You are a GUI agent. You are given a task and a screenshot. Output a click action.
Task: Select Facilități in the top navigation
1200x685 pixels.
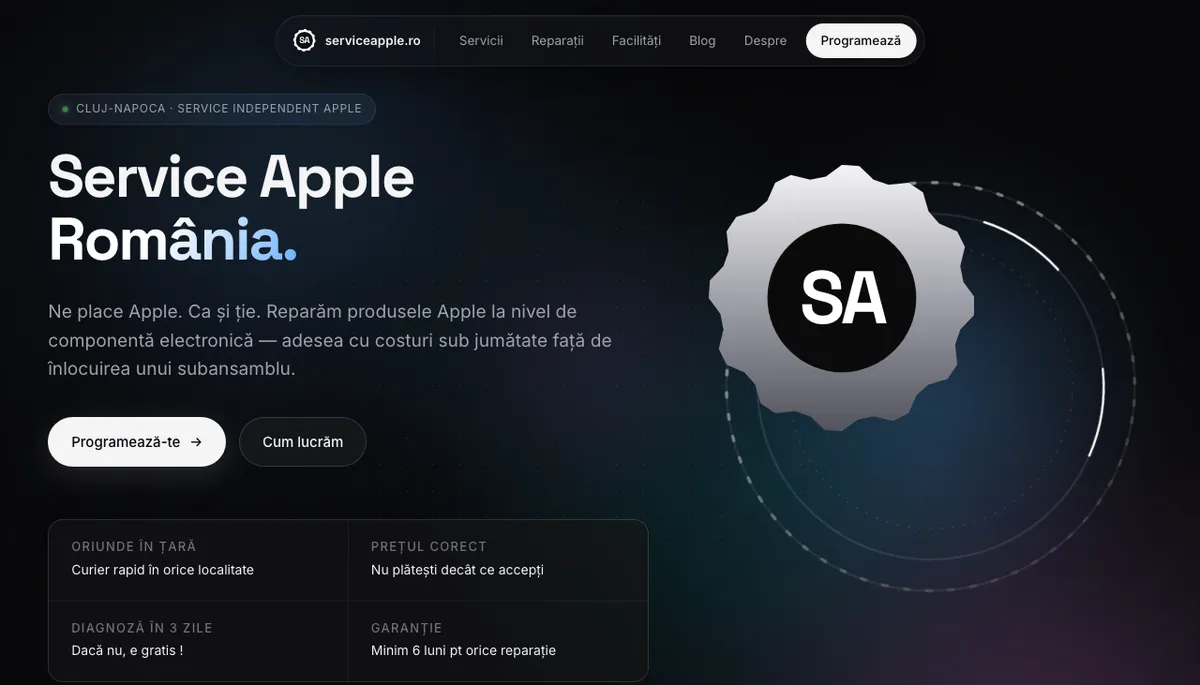pos(637,41)
